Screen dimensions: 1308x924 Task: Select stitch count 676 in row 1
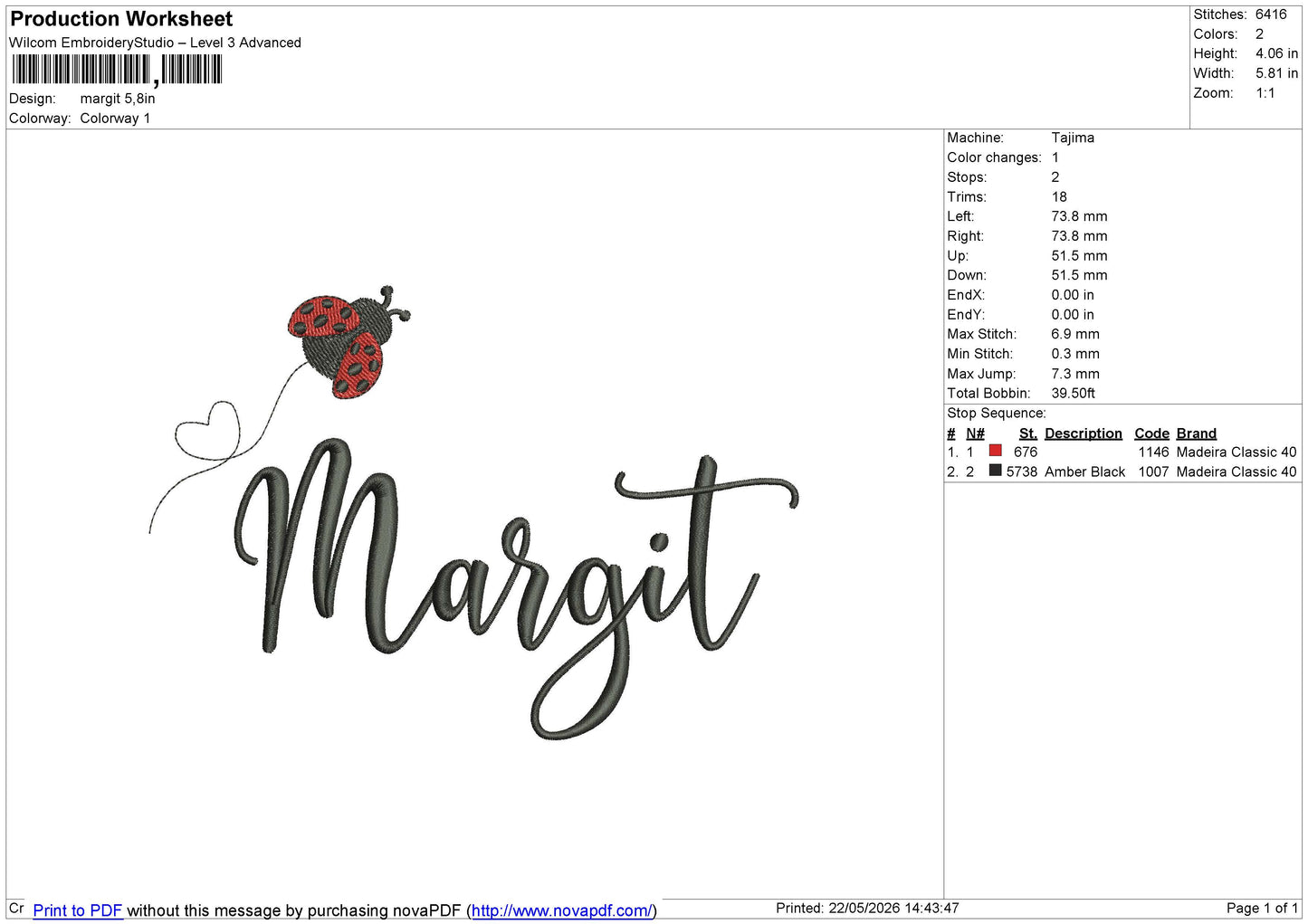tap(1026, 452)
